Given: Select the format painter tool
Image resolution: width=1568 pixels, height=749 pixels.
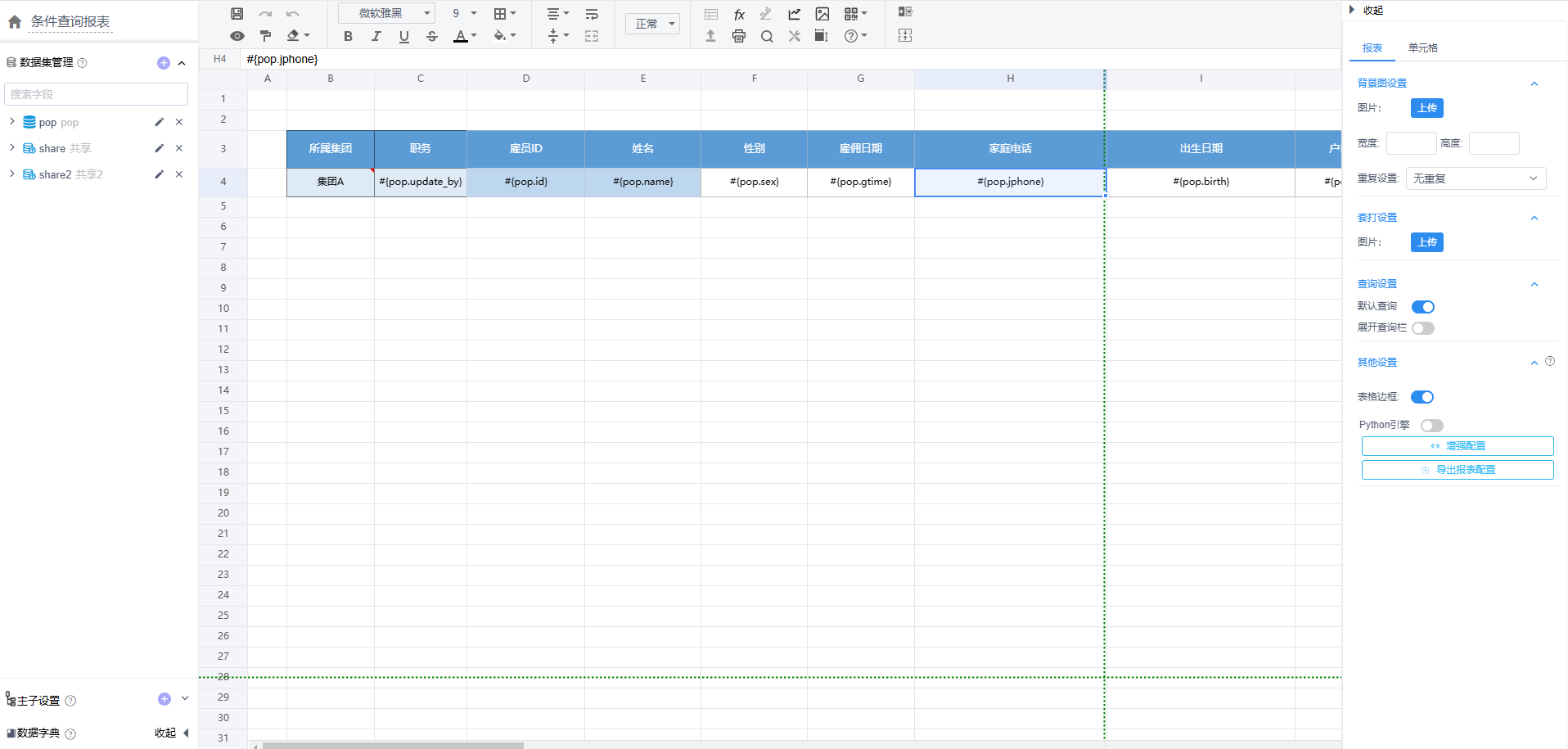Looking at the screenshot, I should click(x=265, y=36).
